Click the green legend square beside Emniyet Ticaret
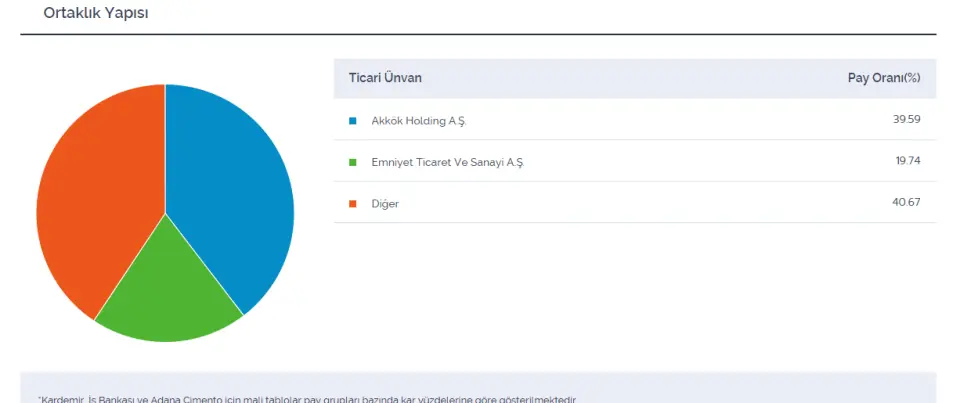 [x=352, y=162]
